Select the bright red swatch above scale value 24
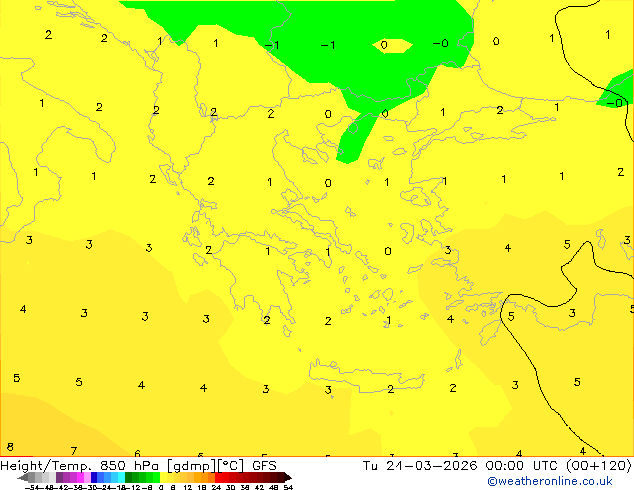Image resolution: width=634 pixels, height=490 pixels. point(218,477)
